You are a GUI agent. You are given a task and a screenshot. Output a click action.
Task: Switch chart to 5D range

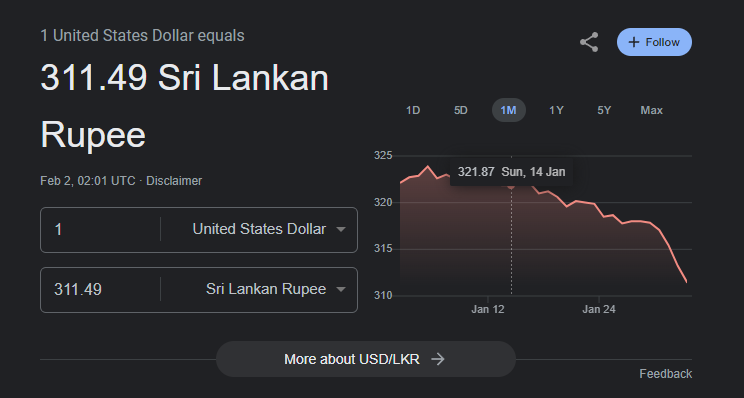click(461, 111)
